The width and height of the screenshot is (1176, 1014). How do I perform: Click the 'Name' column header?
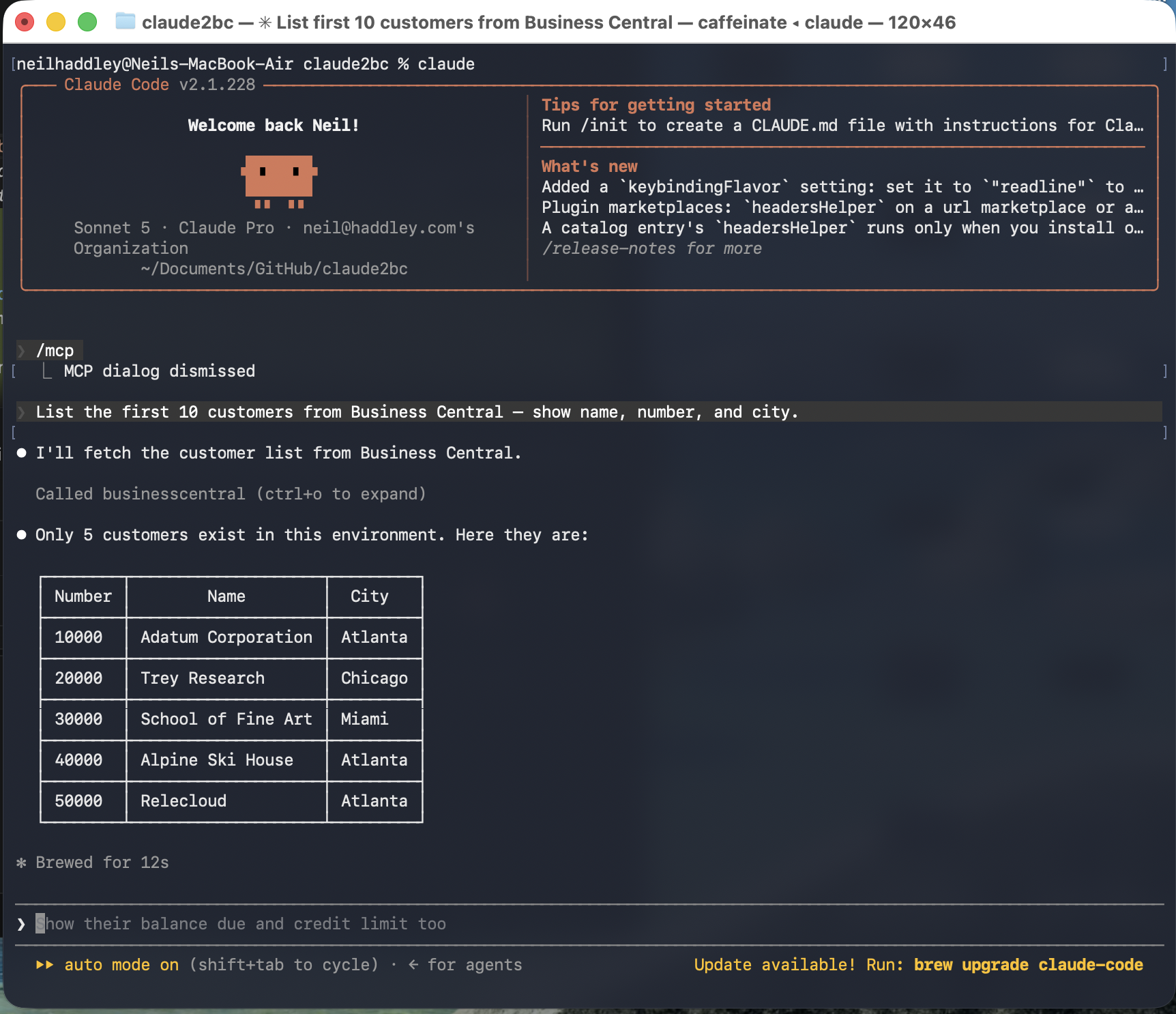click(226, 596)
